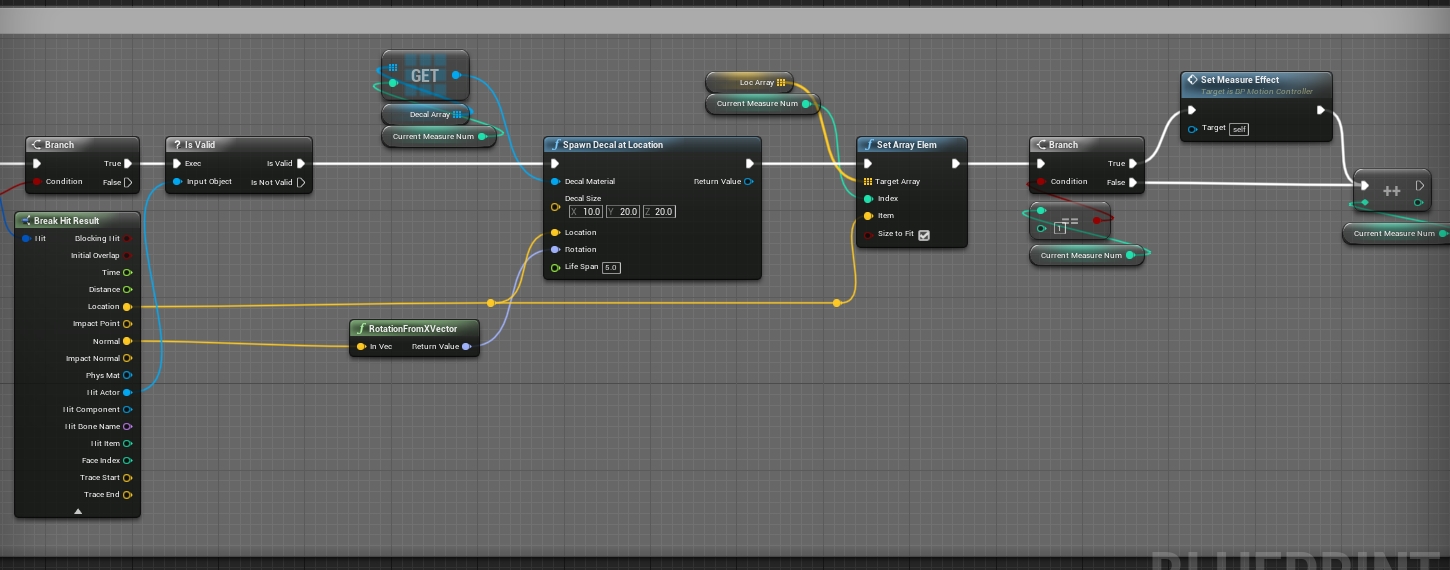The image size is (1450, 570).
Task: Click the Input Object pin on Is Valid
Action: point(177,182)
